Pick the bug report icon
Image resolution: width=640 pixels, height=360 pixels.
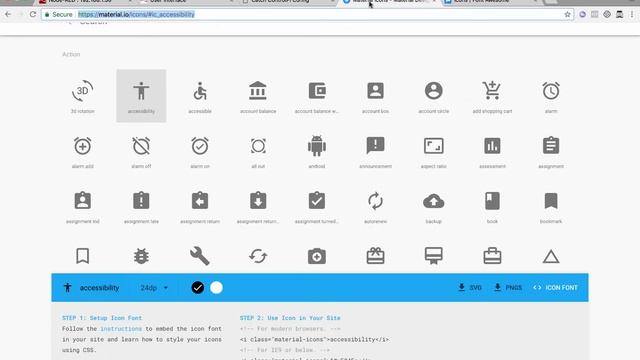click(141, 256)
